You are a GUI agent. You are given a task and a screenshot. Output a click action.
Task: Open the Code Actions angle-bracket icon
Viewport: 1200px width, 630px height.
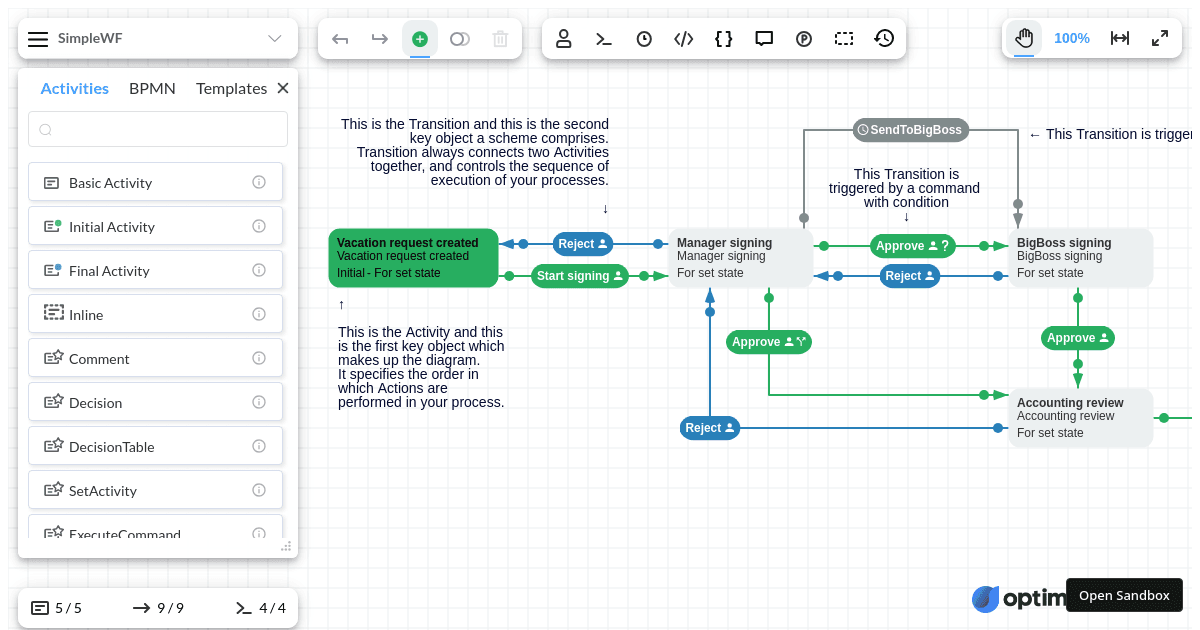[x=684, y=39]
